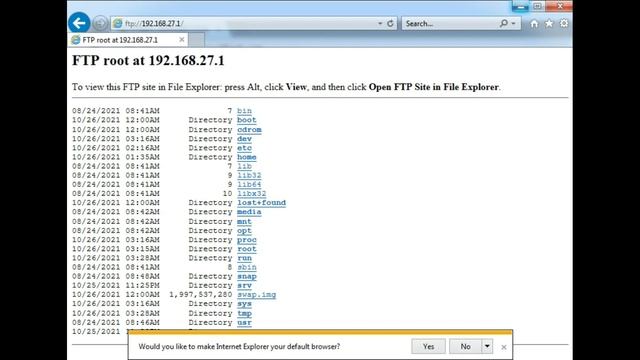Image resolution: width=640 pixels, height=360 pixels.
Task: Open the proc directory link
Action: 247,240
